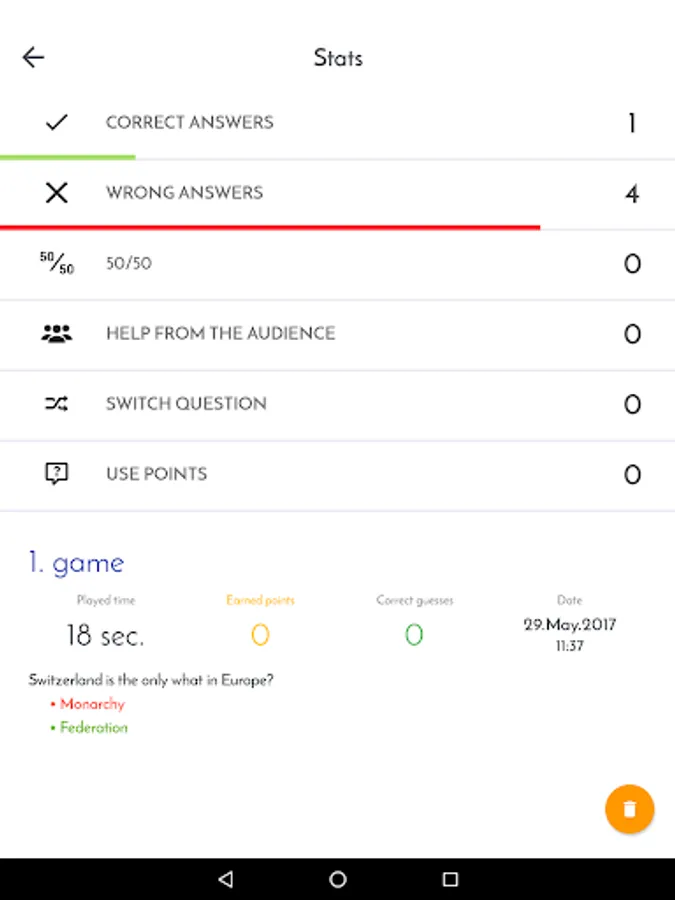Select the CORRECT ANSWERS row label
This screenshot has height=900, width=675.
(x=190, y=123)
